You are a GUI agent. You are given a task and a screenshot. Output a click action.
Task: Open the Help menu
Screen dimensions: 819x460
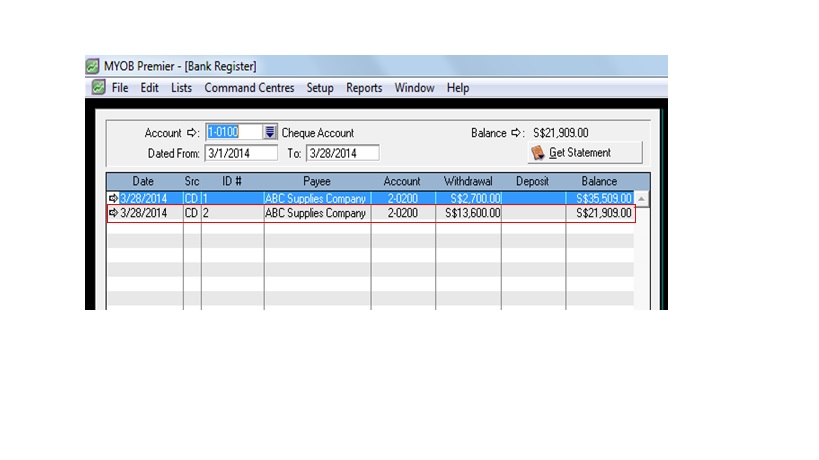coord(458,88)
